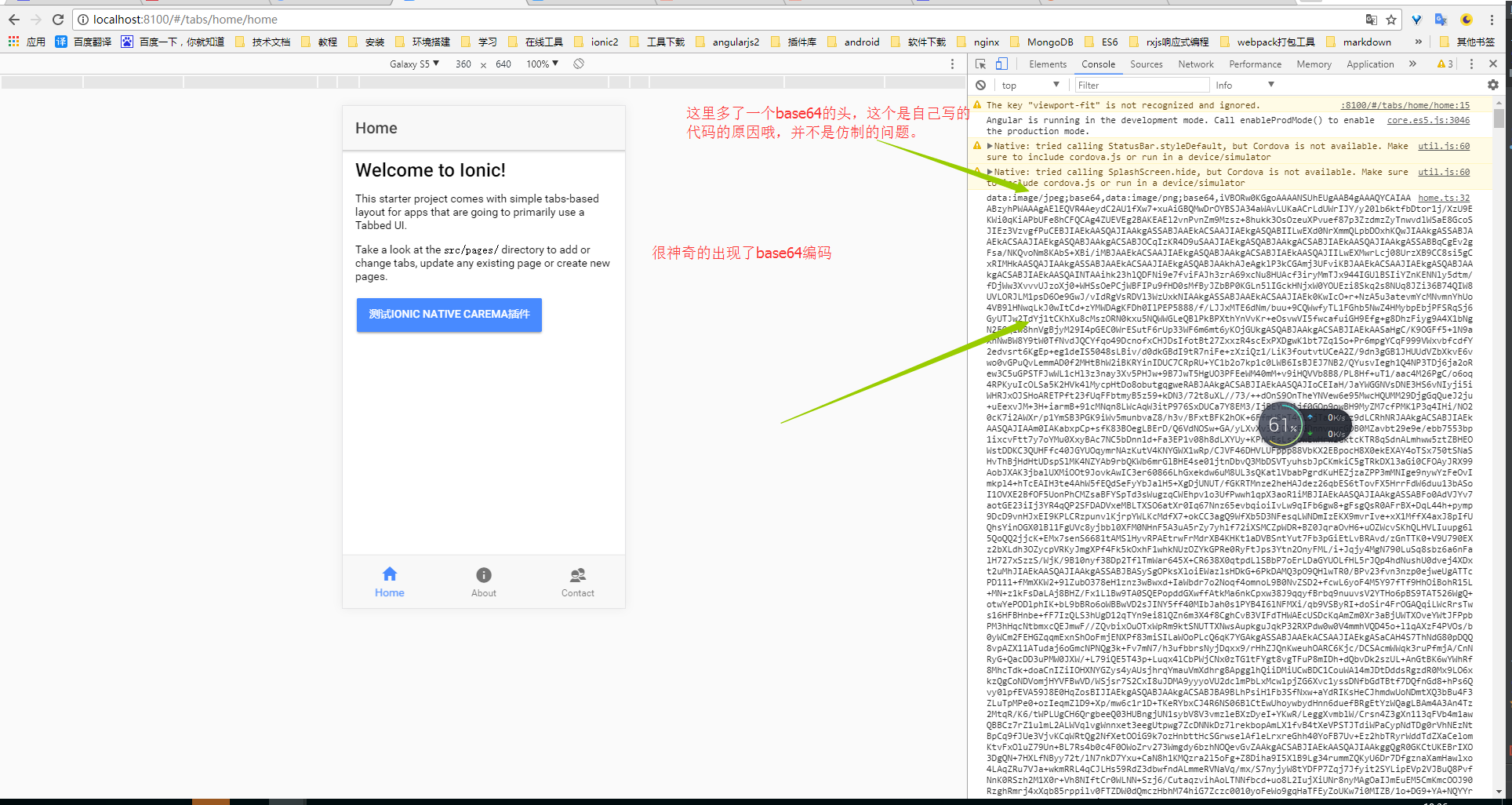1512x805 pixels.
Task: Switch to the Performance tab
Action: 1255,64
